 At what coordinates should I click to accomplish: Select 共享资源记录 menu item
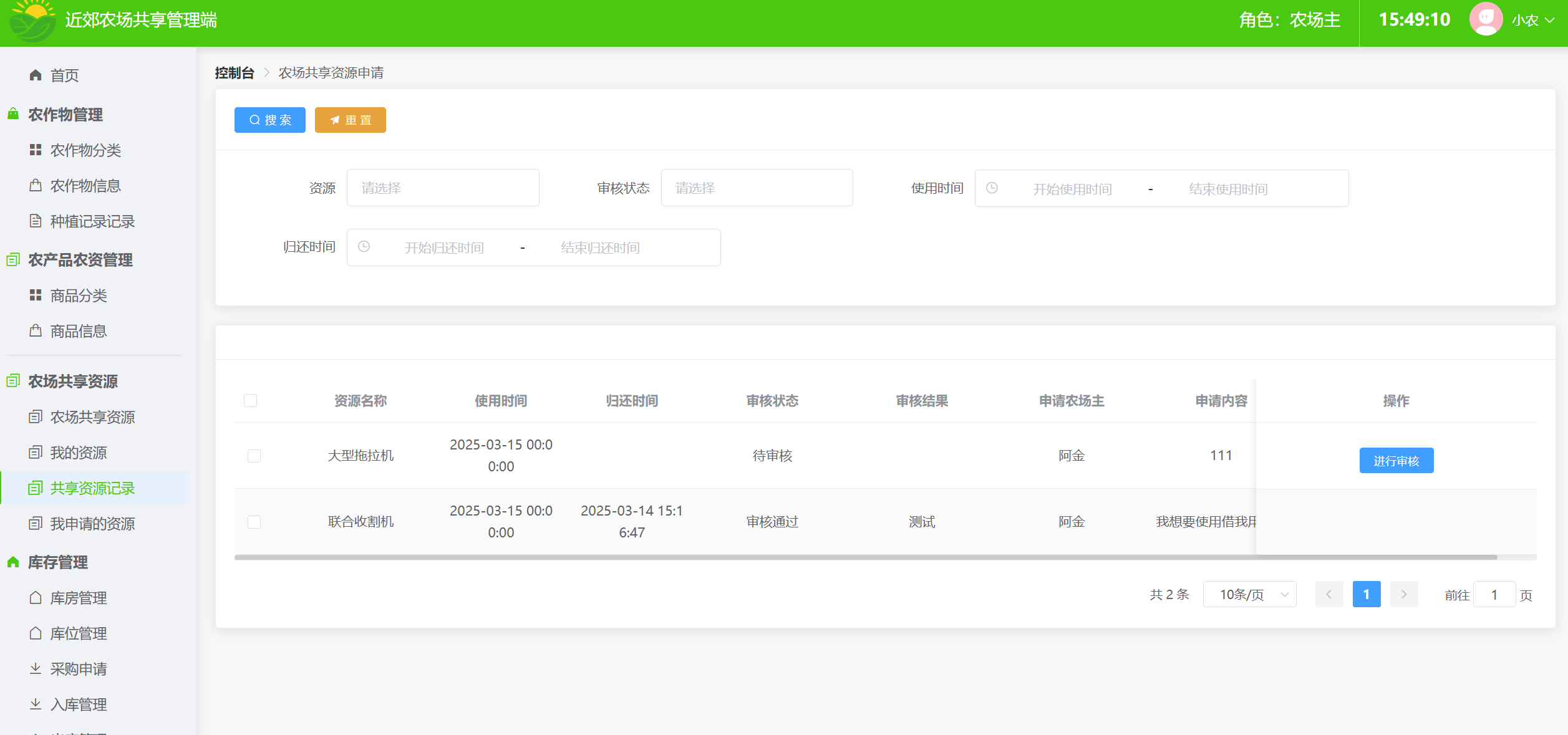(x=94, y=488)
